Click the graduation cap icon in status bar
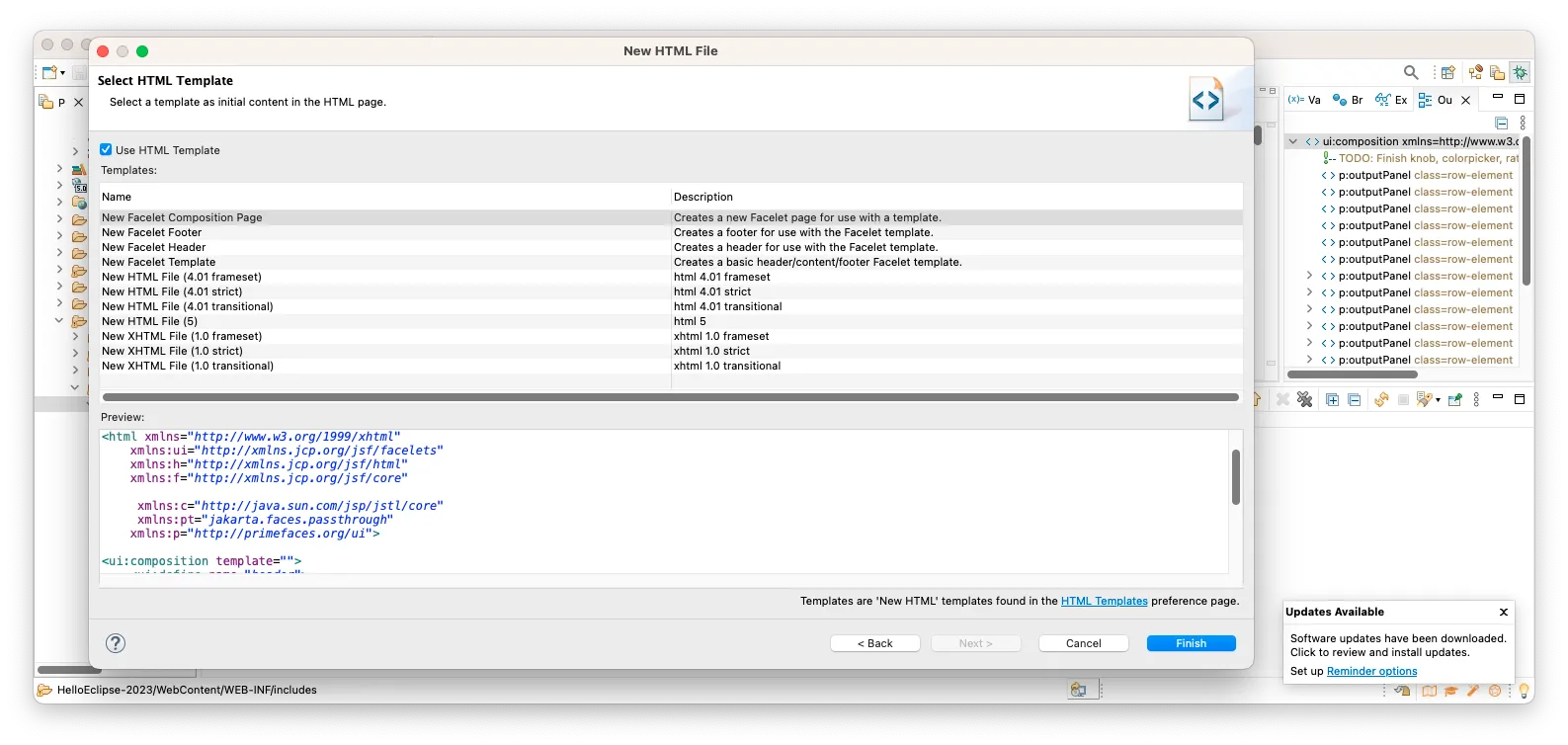Image resolution: width=1568 pixels, height=745 pixels. coord(1451,691)
